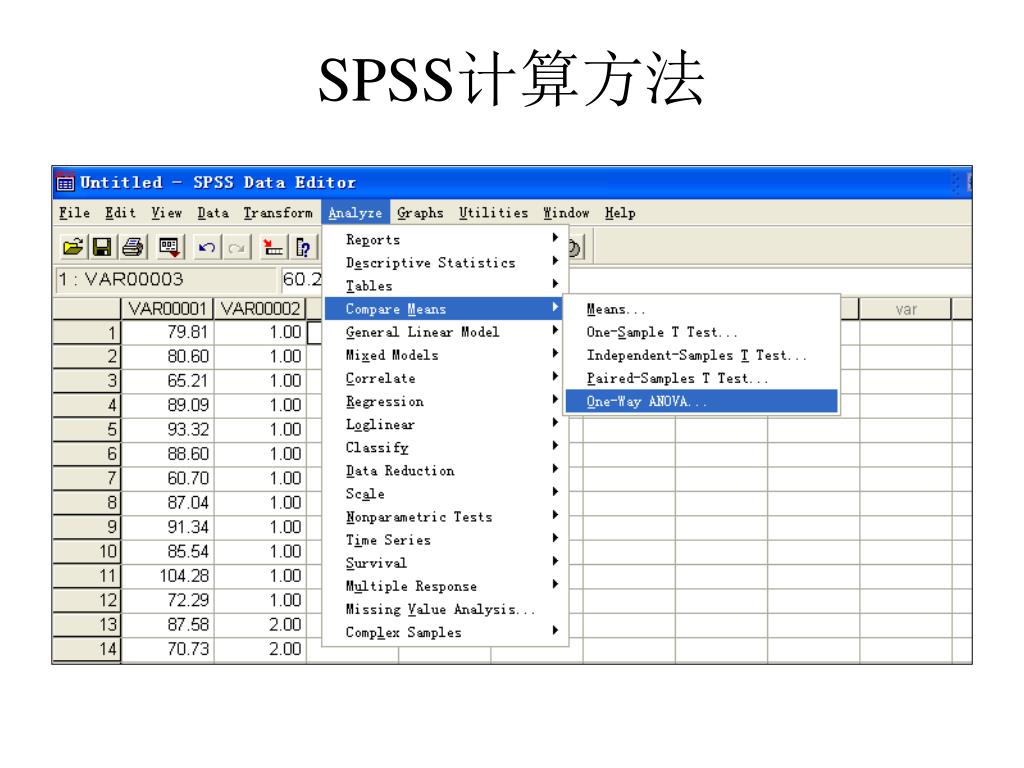Open the Help menu

click(x=620, y=213)
